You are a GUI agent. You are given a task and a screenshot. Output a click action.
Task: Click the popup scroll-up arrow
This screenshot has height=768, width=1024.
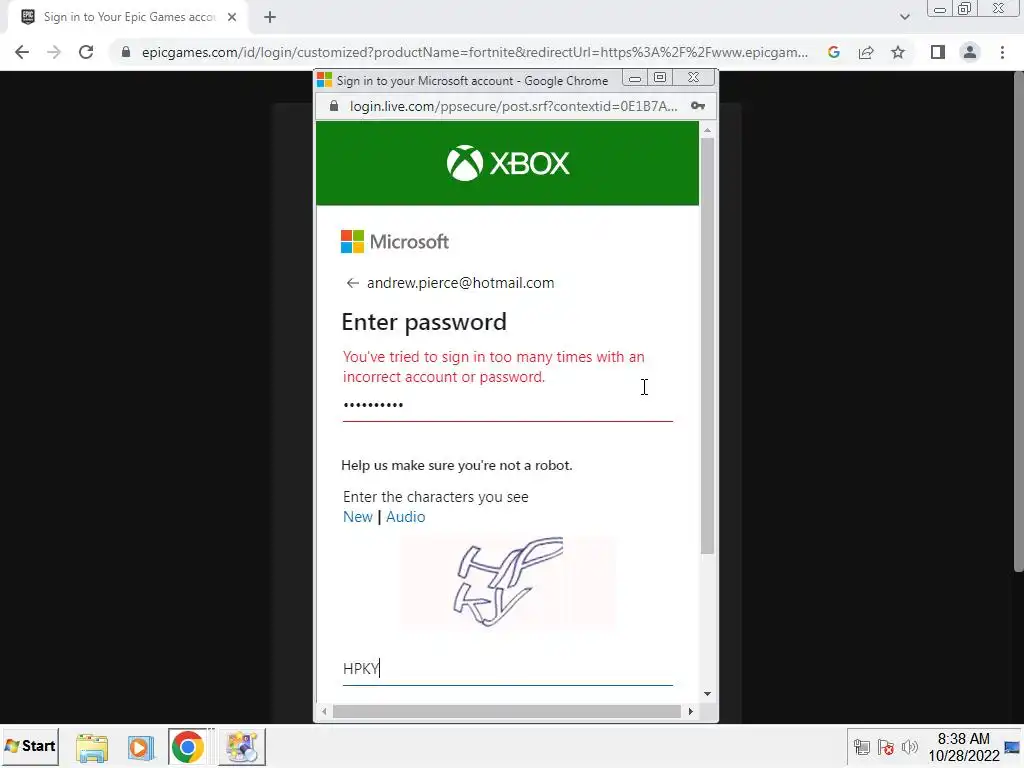[707, 131]
